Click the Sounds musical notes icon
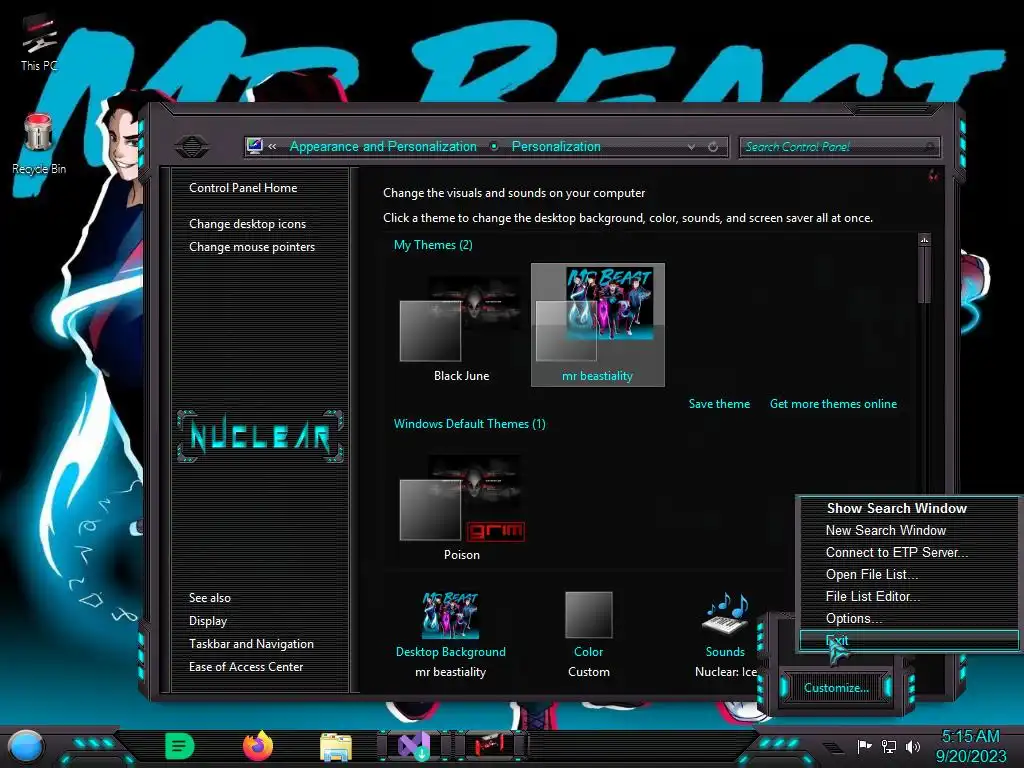1024x768 pixels. [x=726, y=614]
